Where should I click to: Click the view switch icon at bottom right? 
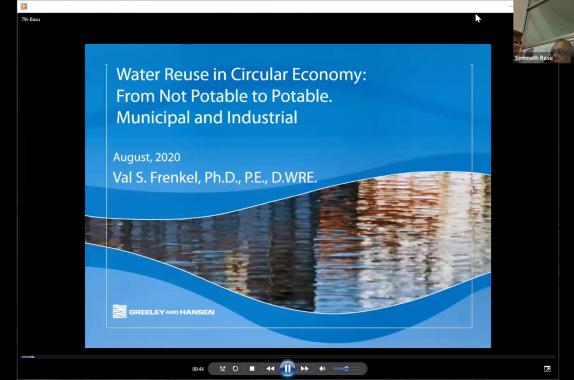[x=547, y=369]
